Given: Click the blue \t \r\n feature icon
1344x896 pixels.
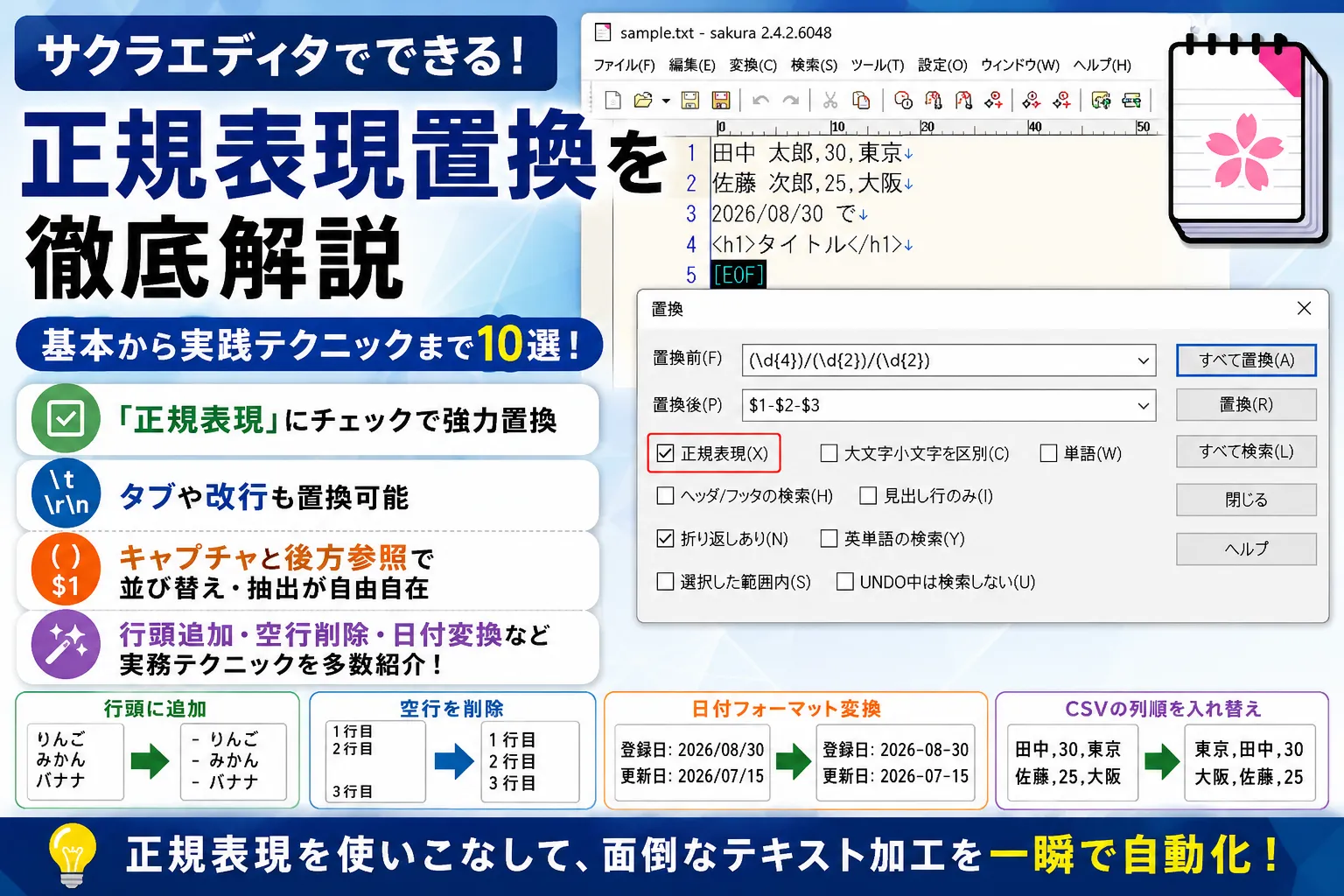Looking at the screenshot, I should point(66,493).
